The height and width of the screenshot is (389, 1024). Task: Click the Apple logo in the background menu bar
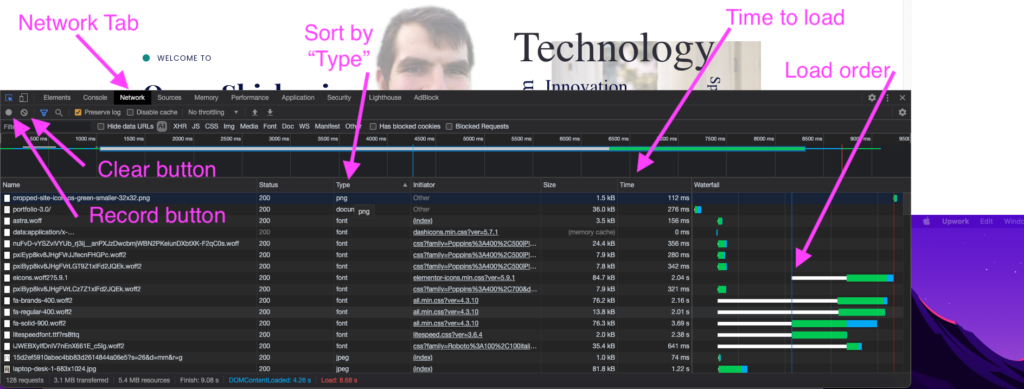click(x=926, y=222)
